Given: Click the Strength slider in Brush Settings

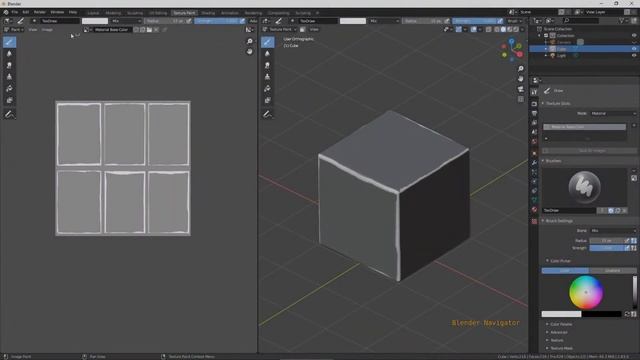Looking at the screenshot, I should 607,248.
